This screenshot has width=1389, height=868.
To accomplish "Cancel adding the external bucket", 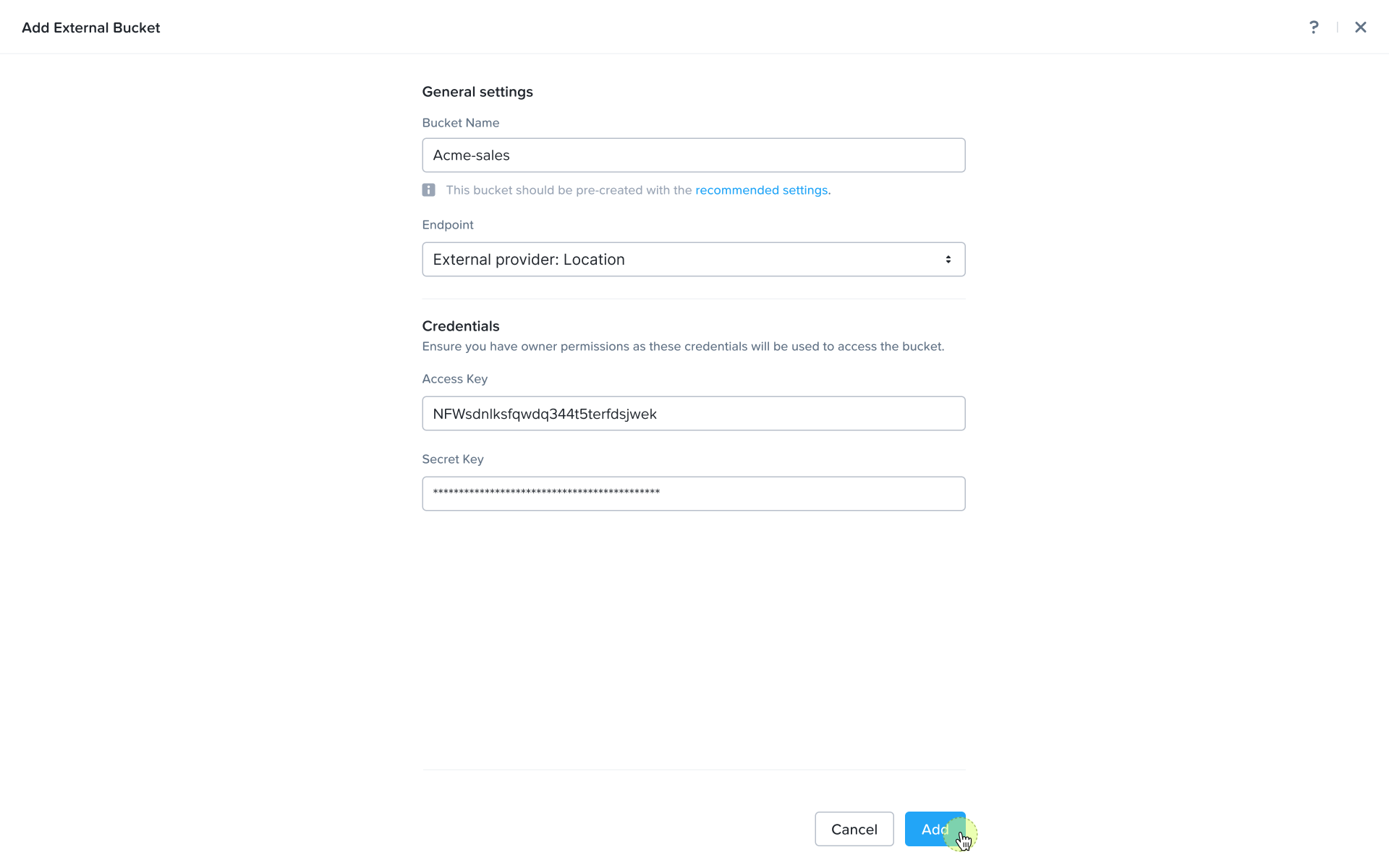I will point(854,829).
